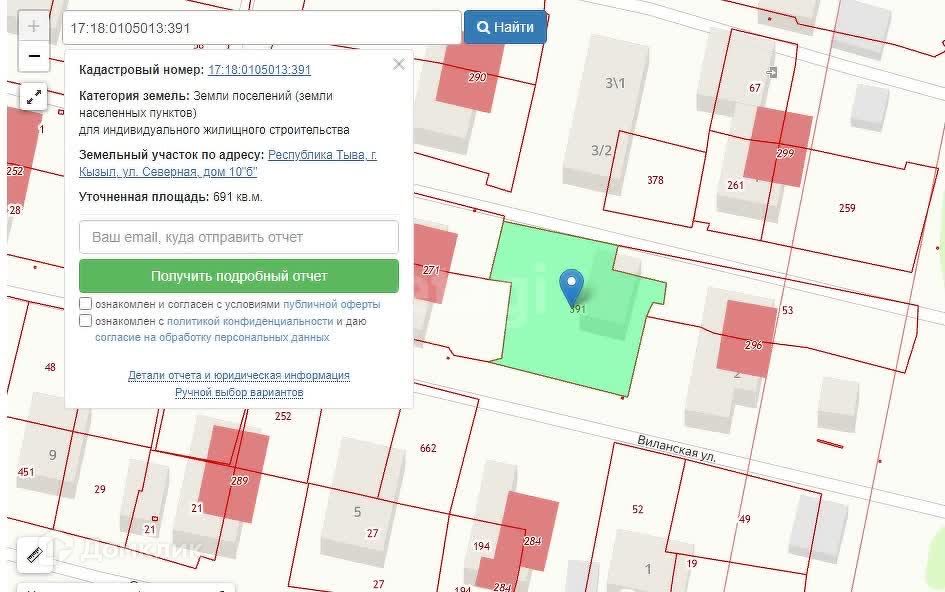Open the parcel address link

[x=322, y=155]
